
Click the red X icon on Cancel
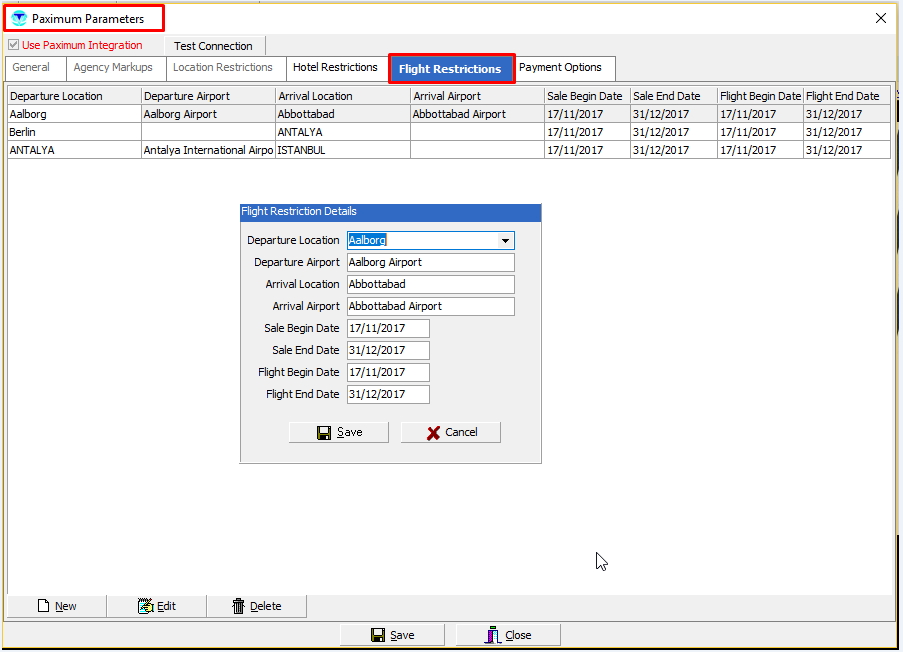(433, 433)
